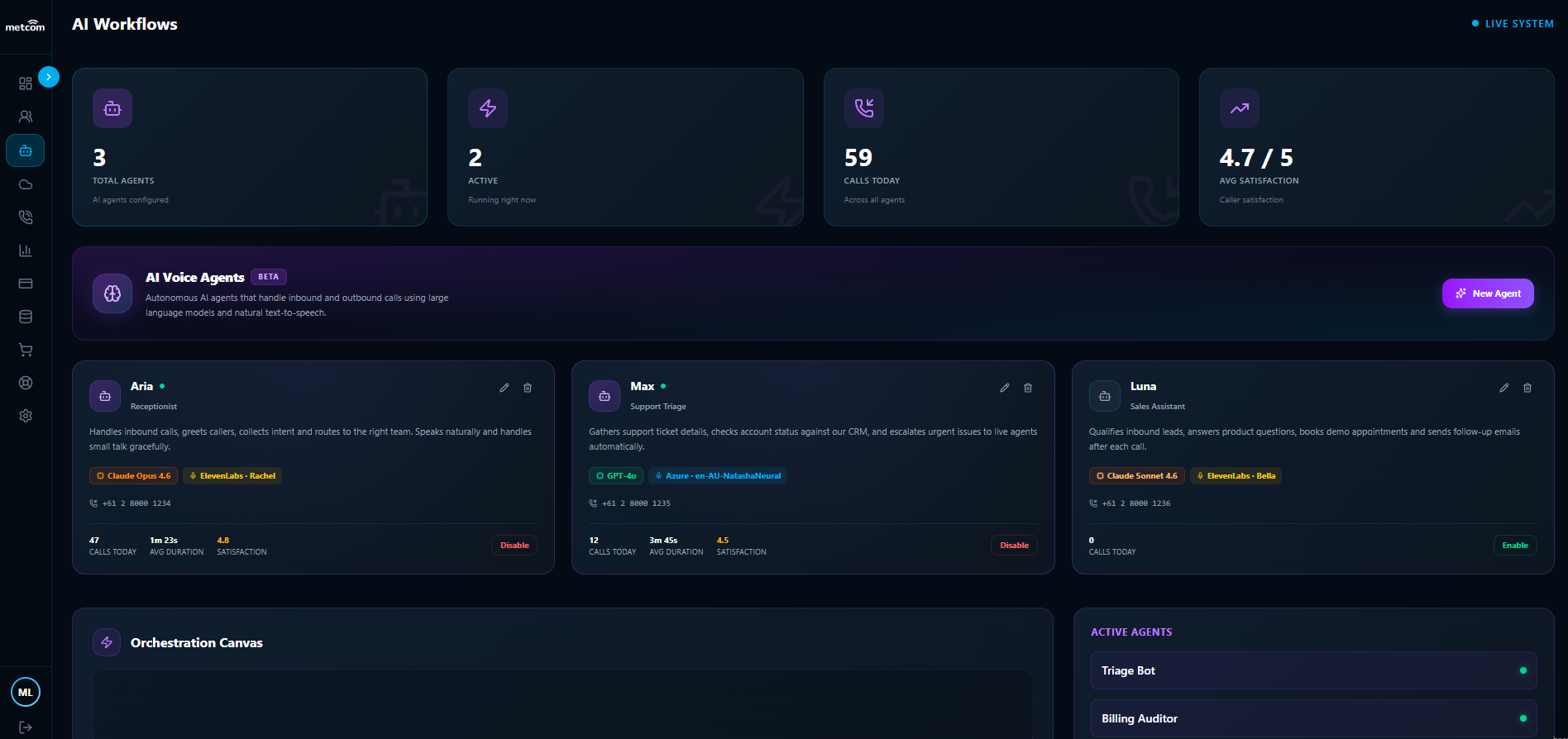The image size is (1568, 739).
Task: Delete the Aria agent with trash icon
Action: [x=528, y=388]
